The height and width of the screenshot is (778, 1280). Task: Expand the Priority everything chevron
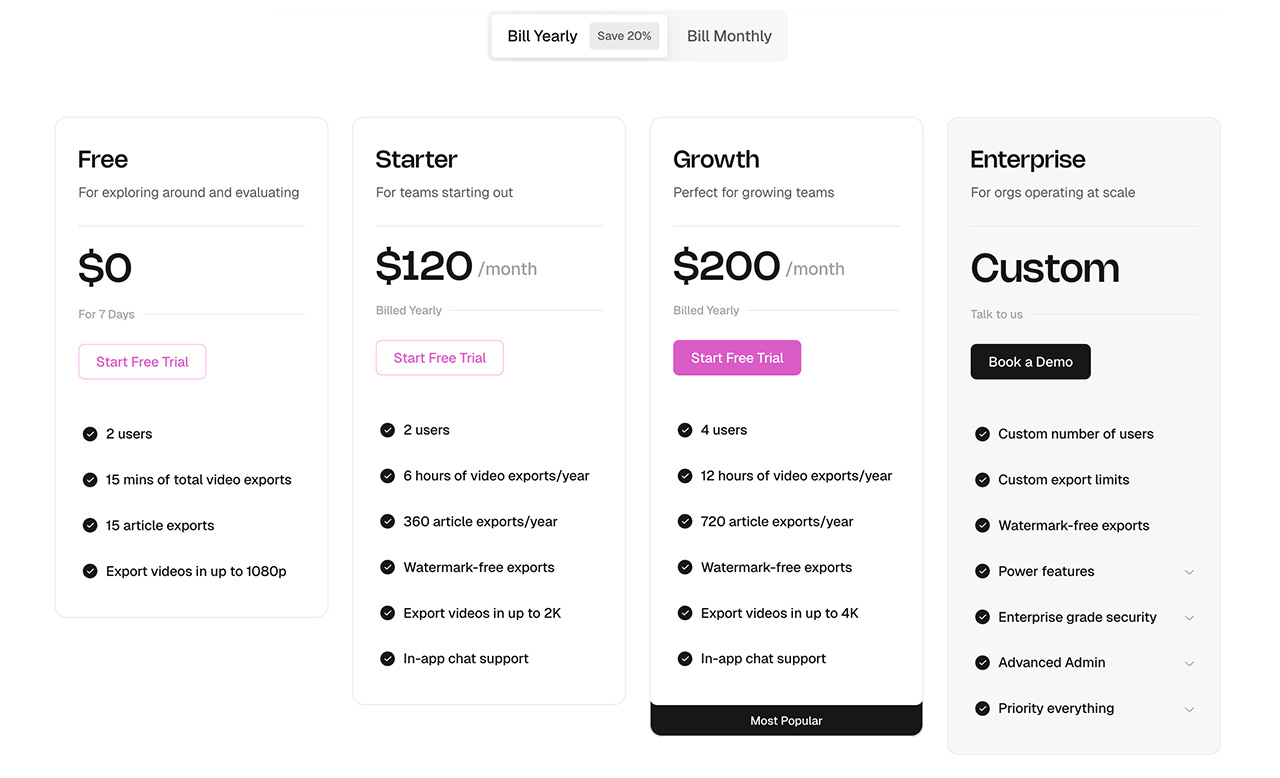point(1189,709)
